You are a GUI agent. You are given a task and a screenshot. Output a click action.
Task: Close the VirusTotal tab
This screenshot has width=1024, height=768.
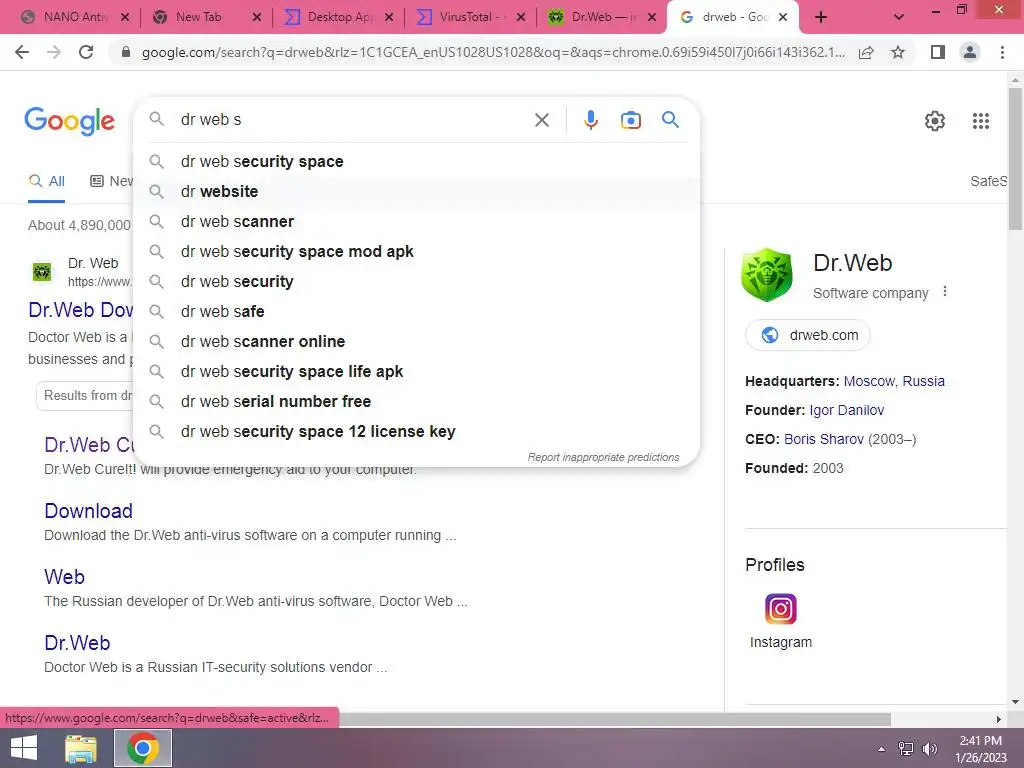(520, 18)
